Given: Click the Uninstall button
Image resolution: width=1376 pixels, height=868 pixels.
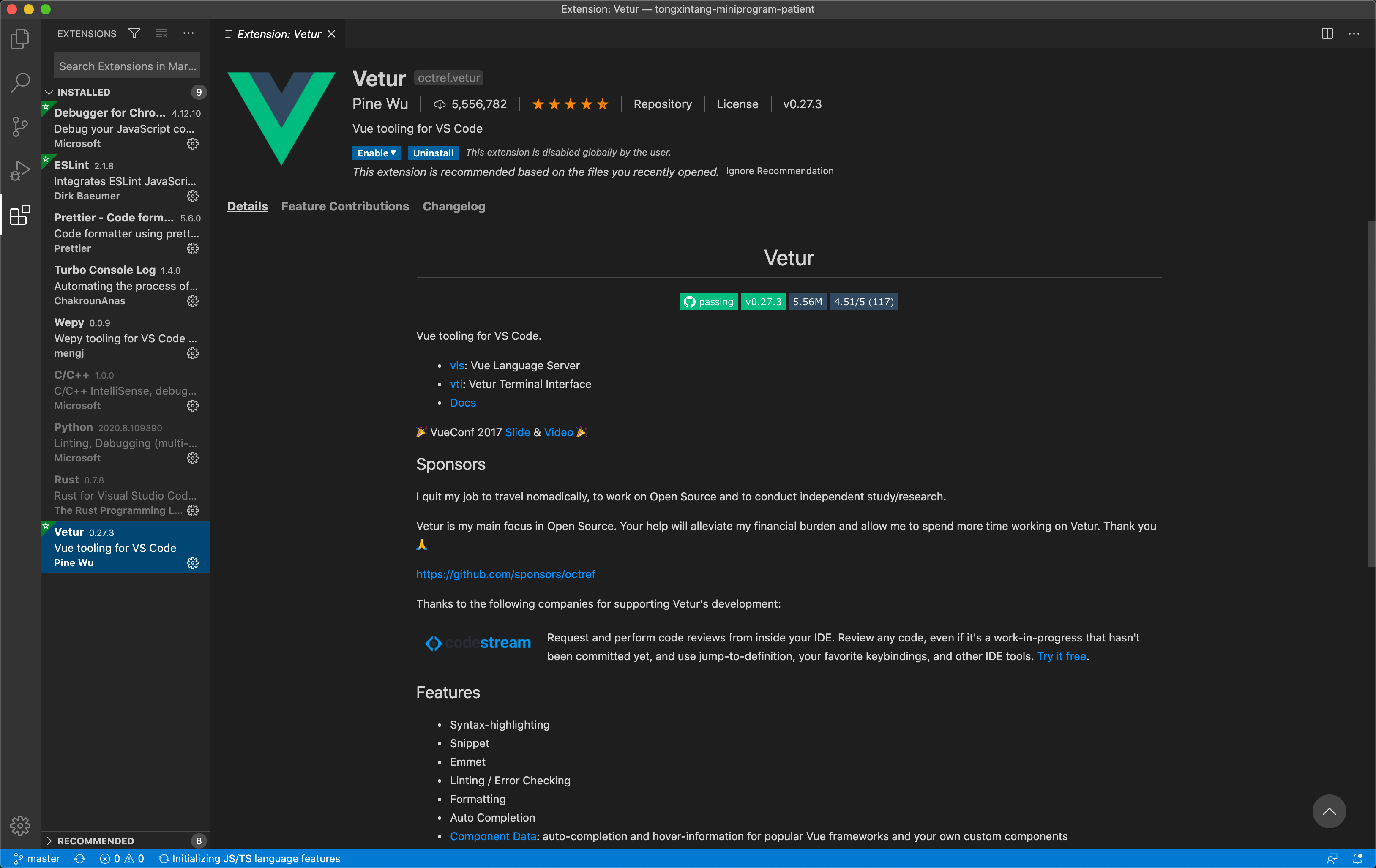Looking at the screenshot, I should tap(433, 153).
